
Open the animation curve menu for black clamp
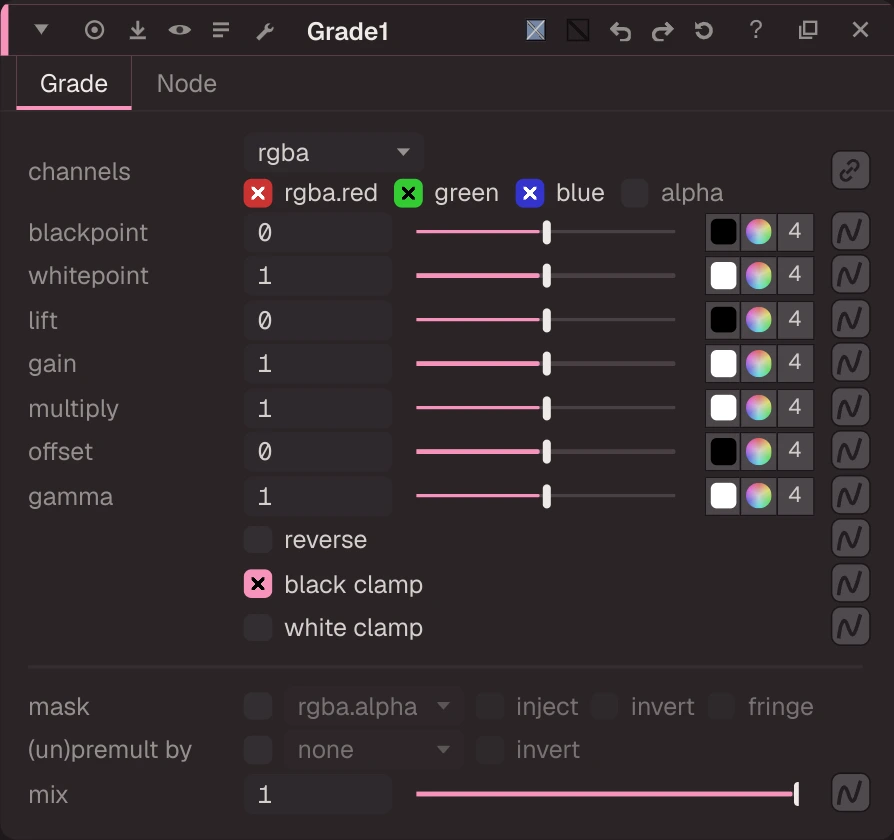pos(850,583)
